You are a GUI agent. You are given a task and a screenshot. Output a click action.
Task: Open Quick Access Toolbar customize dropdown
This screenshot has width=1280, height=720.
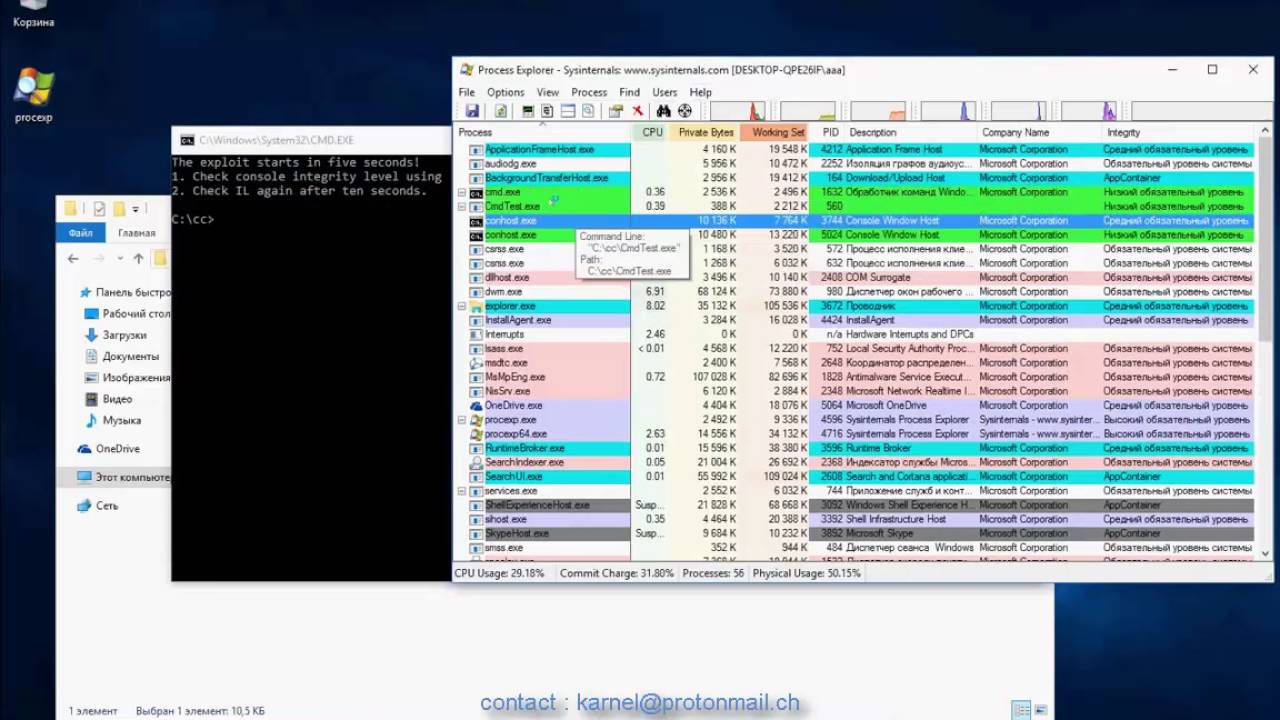point(135,209)
